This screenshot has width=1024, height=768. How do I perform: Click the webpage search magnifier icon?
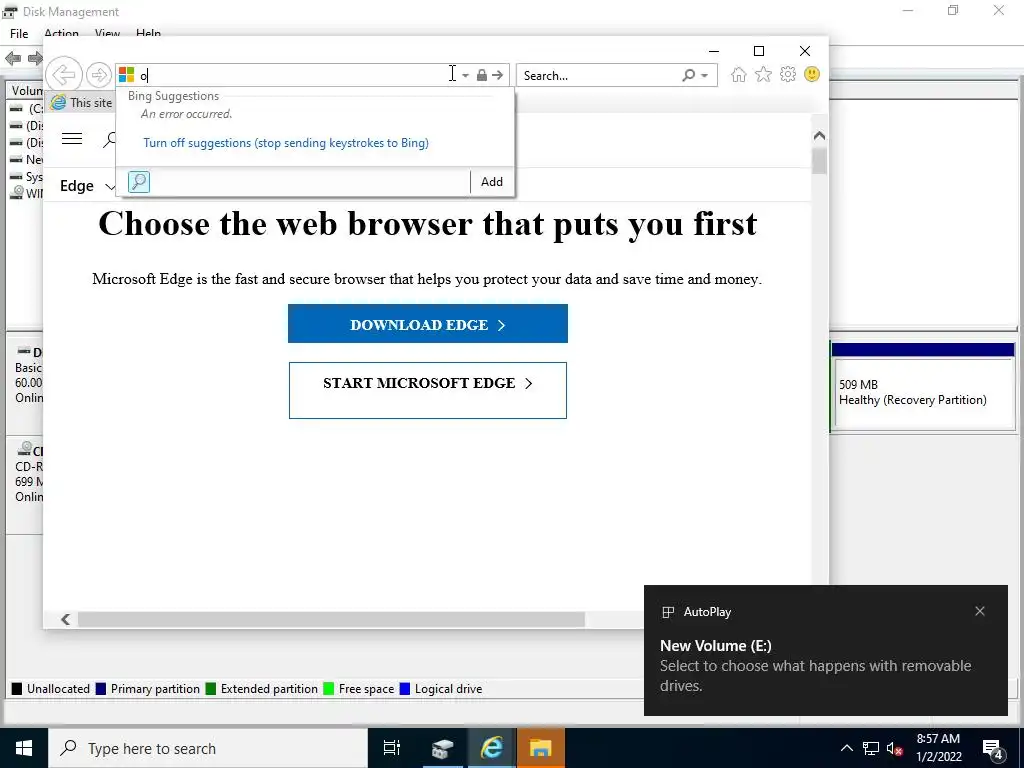(110, 139)
